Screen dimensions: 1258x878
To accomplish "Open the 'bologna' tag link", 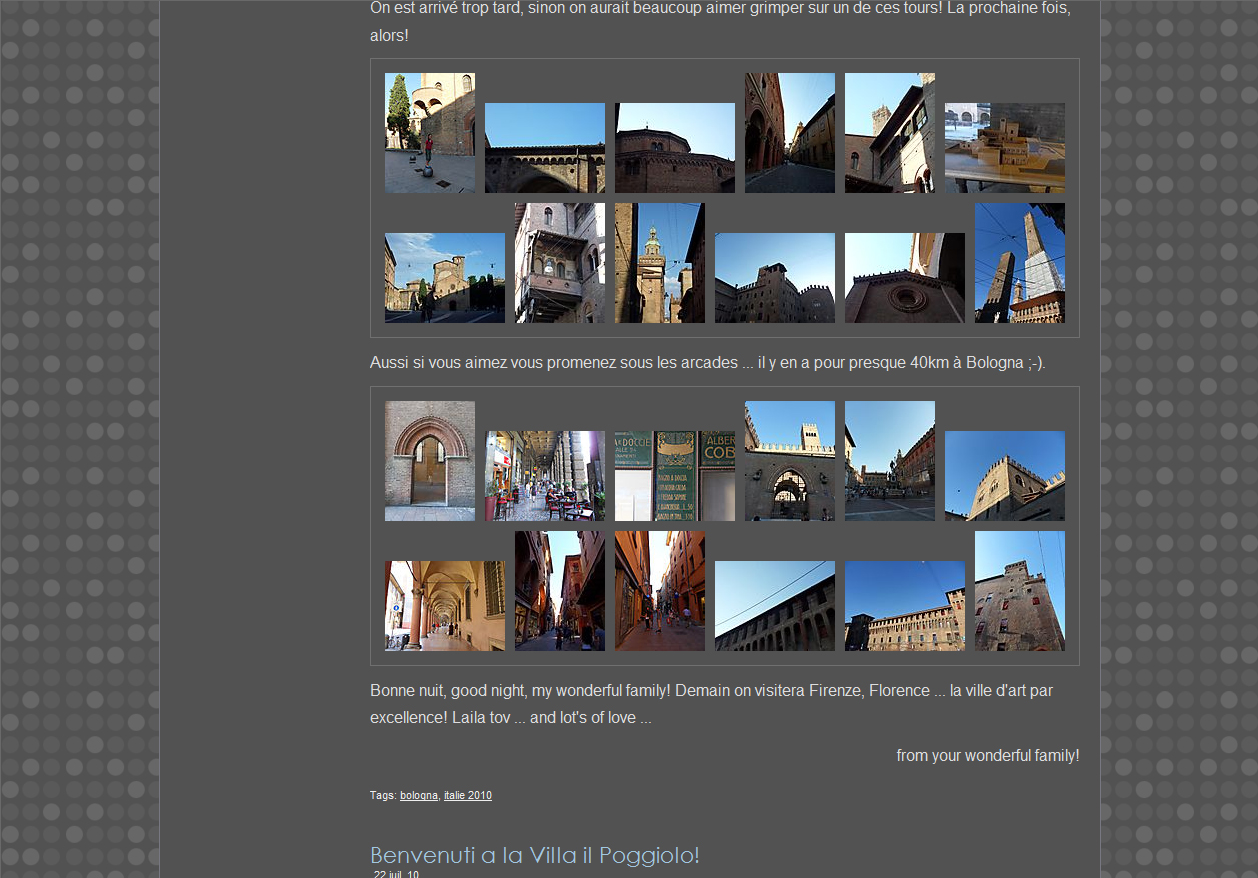I will pyautogui.click(x=418, y=796).
